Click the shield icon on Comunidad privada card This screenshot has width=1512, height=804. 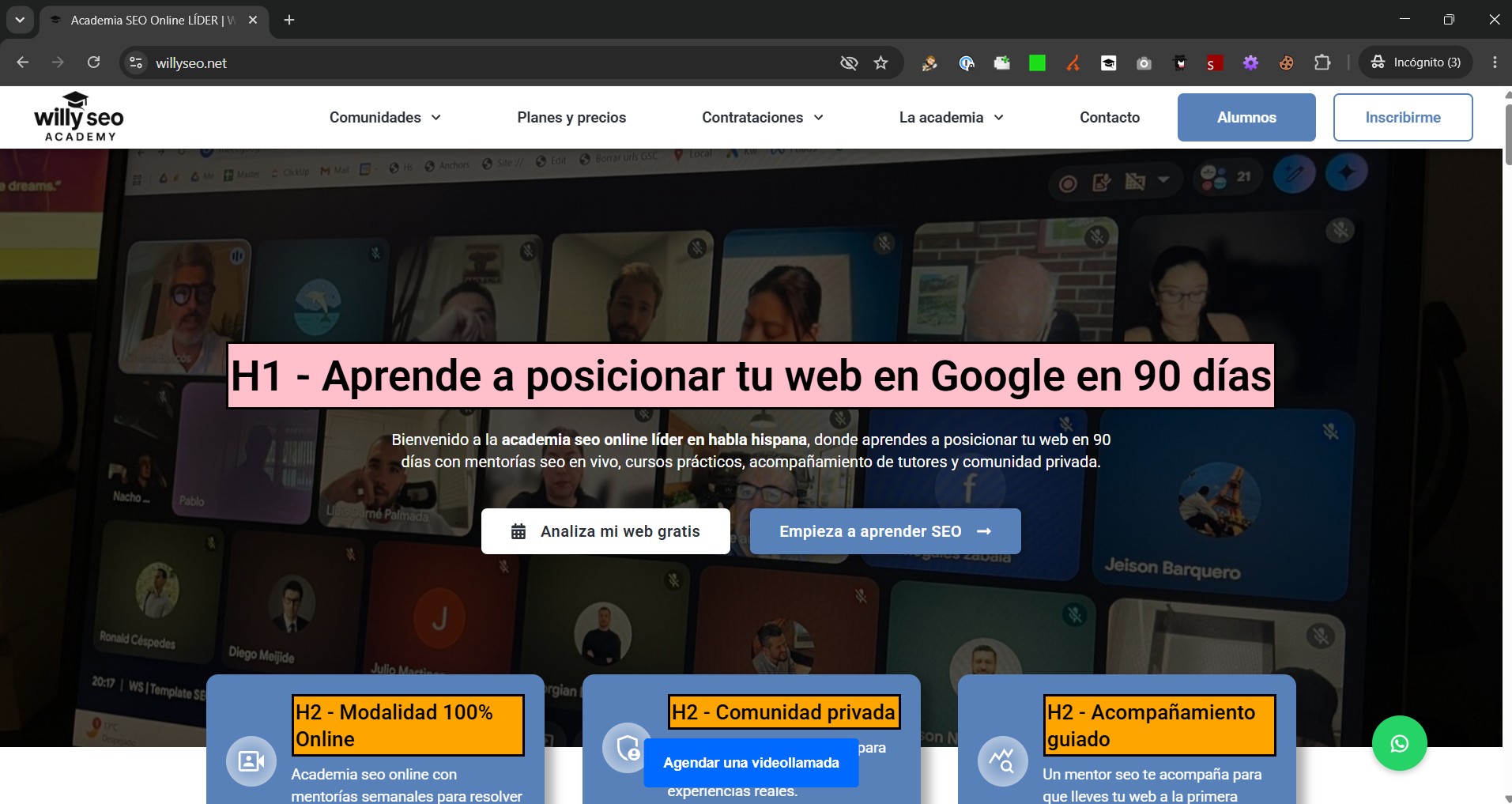627,747
